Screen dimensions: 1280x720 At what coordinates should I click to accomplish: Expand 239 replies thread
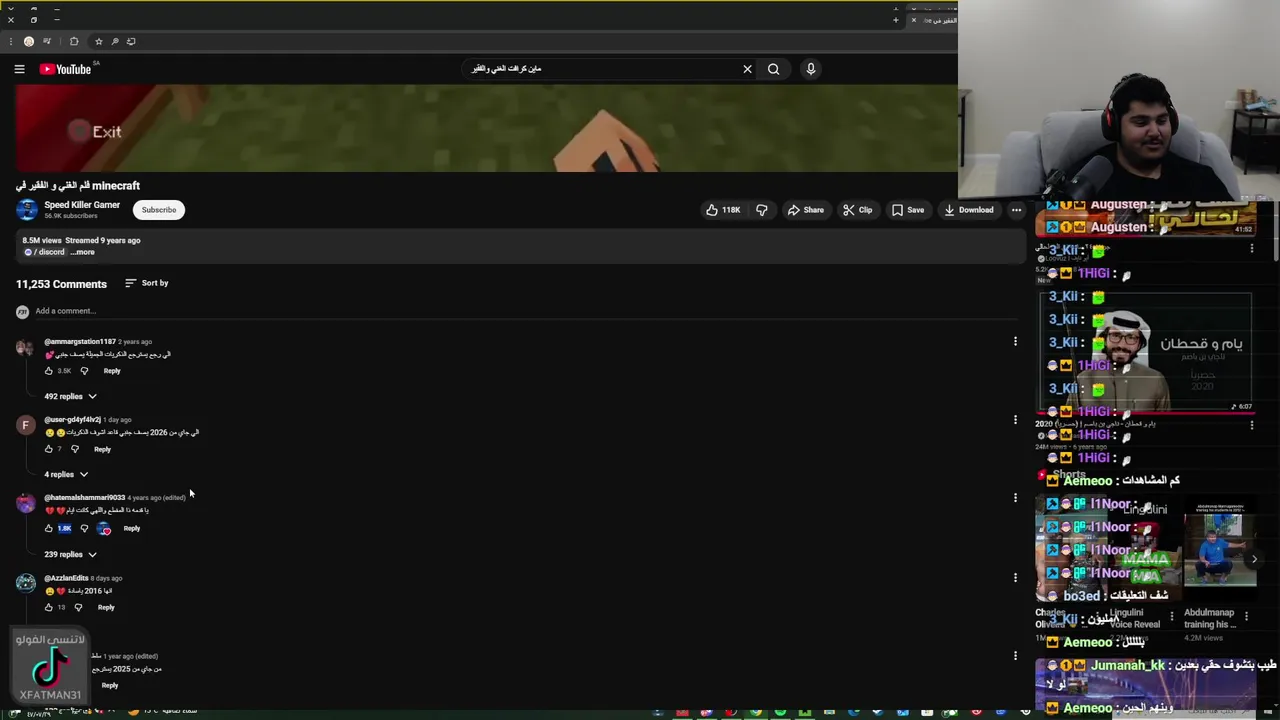[x=70, y=554]
